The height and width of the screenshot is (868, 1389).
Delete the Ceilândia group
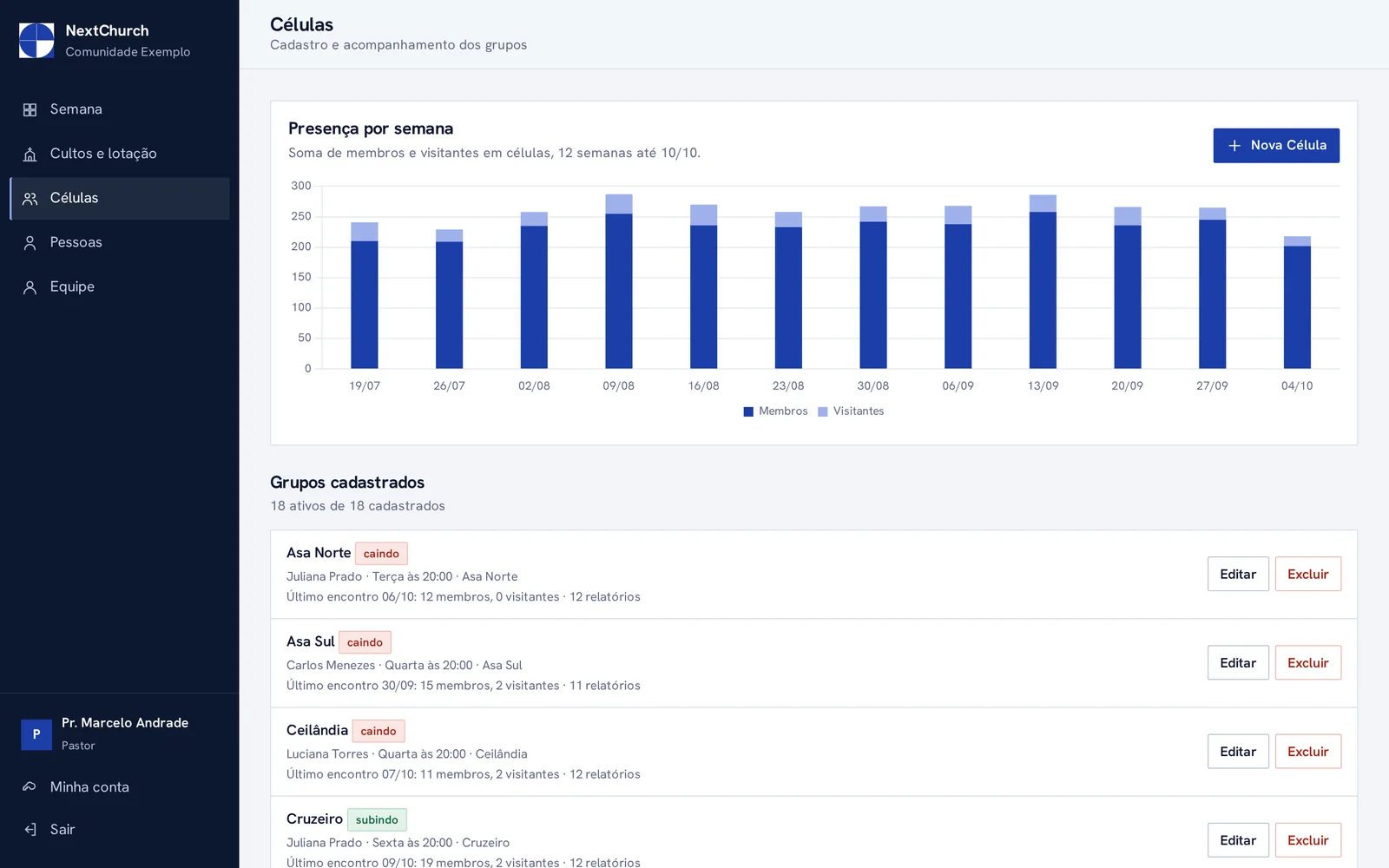pos(1307,752)
